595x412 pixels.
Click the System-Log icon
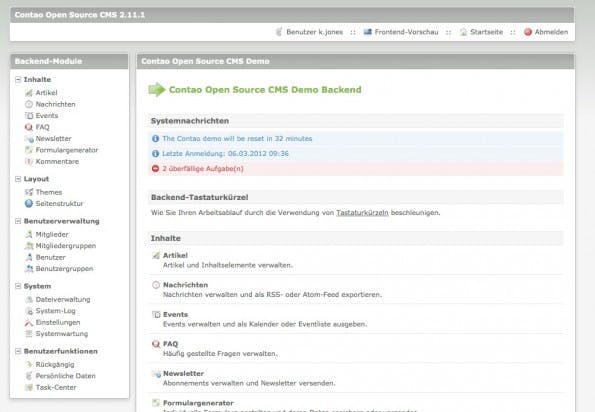29,311
